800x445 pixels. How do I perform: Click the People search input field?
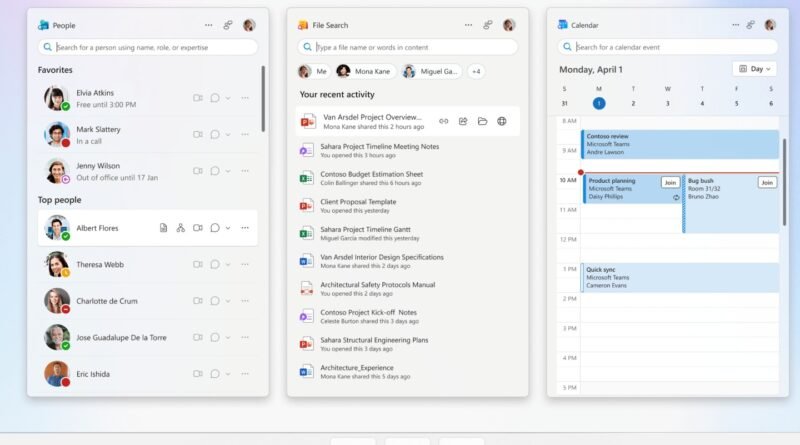tap(147, 47)
